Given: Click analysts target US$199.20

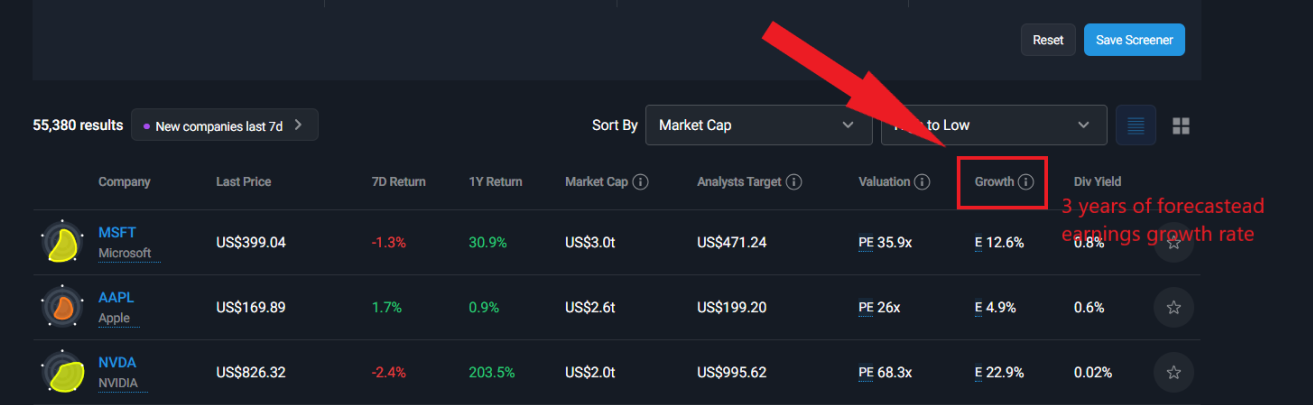Looking at the screenshot, I should click(x=732, y=307).
